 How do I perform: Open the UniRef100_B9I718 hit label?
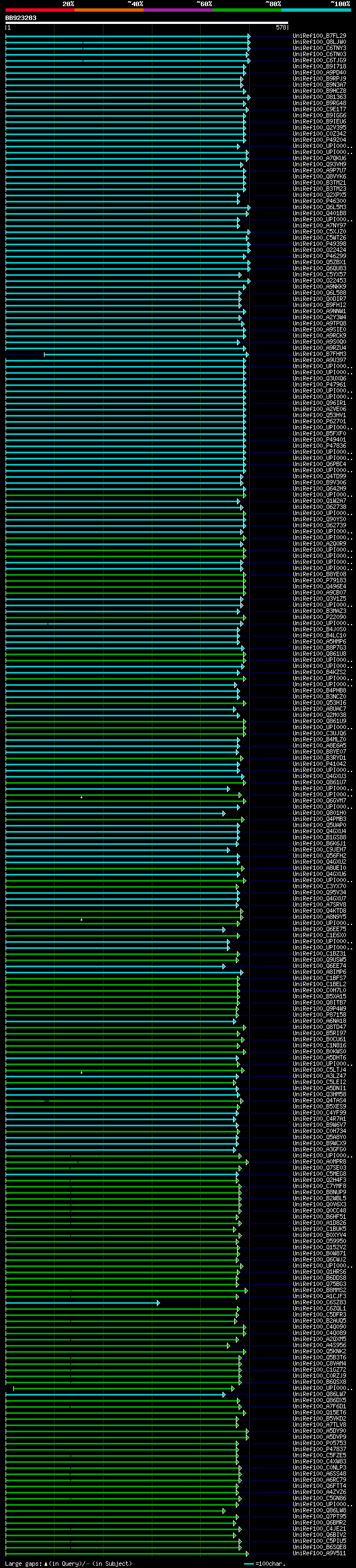pyautogui.click(x=319, y=66)
